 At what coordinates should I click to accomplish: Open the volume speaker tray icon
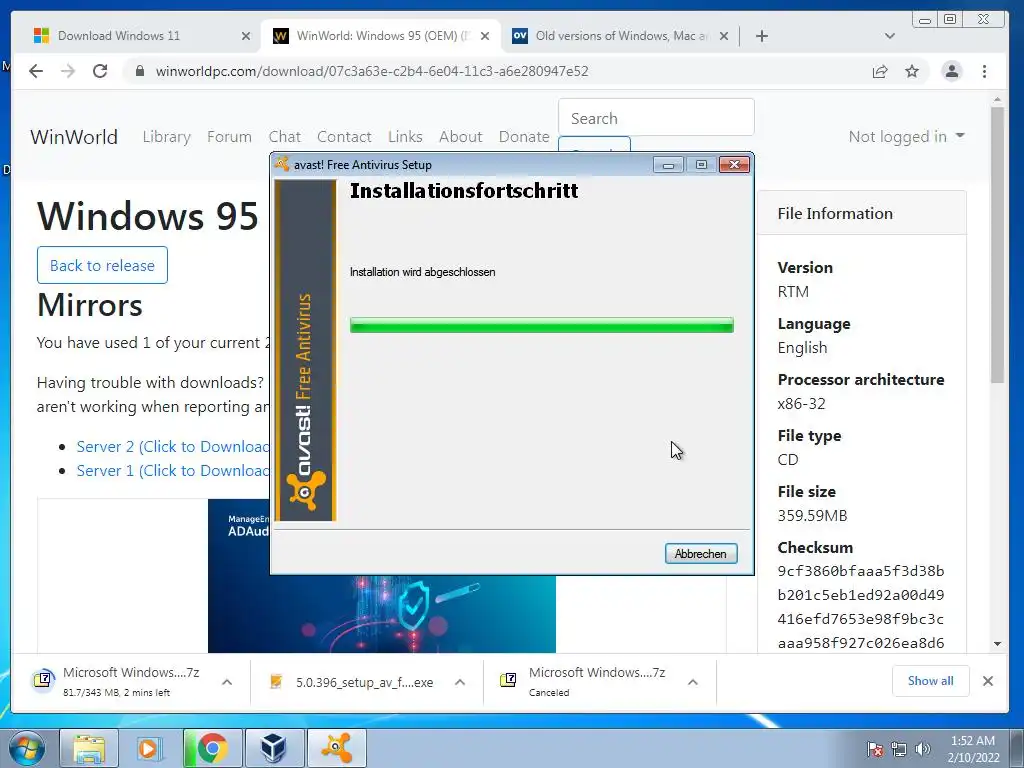click(x=922, y=749)
